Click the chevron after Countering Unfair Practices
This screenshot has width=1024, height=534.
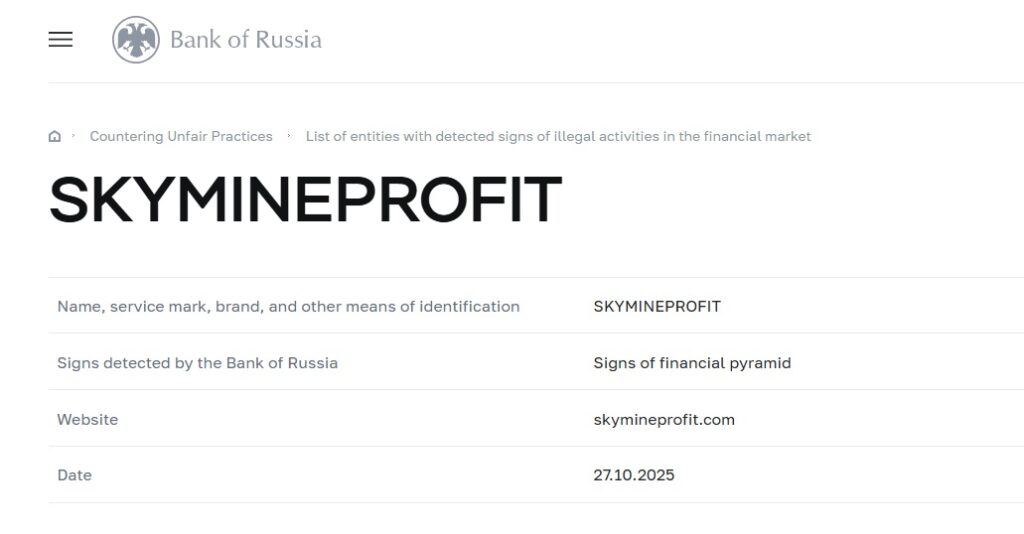pos(289,135)
